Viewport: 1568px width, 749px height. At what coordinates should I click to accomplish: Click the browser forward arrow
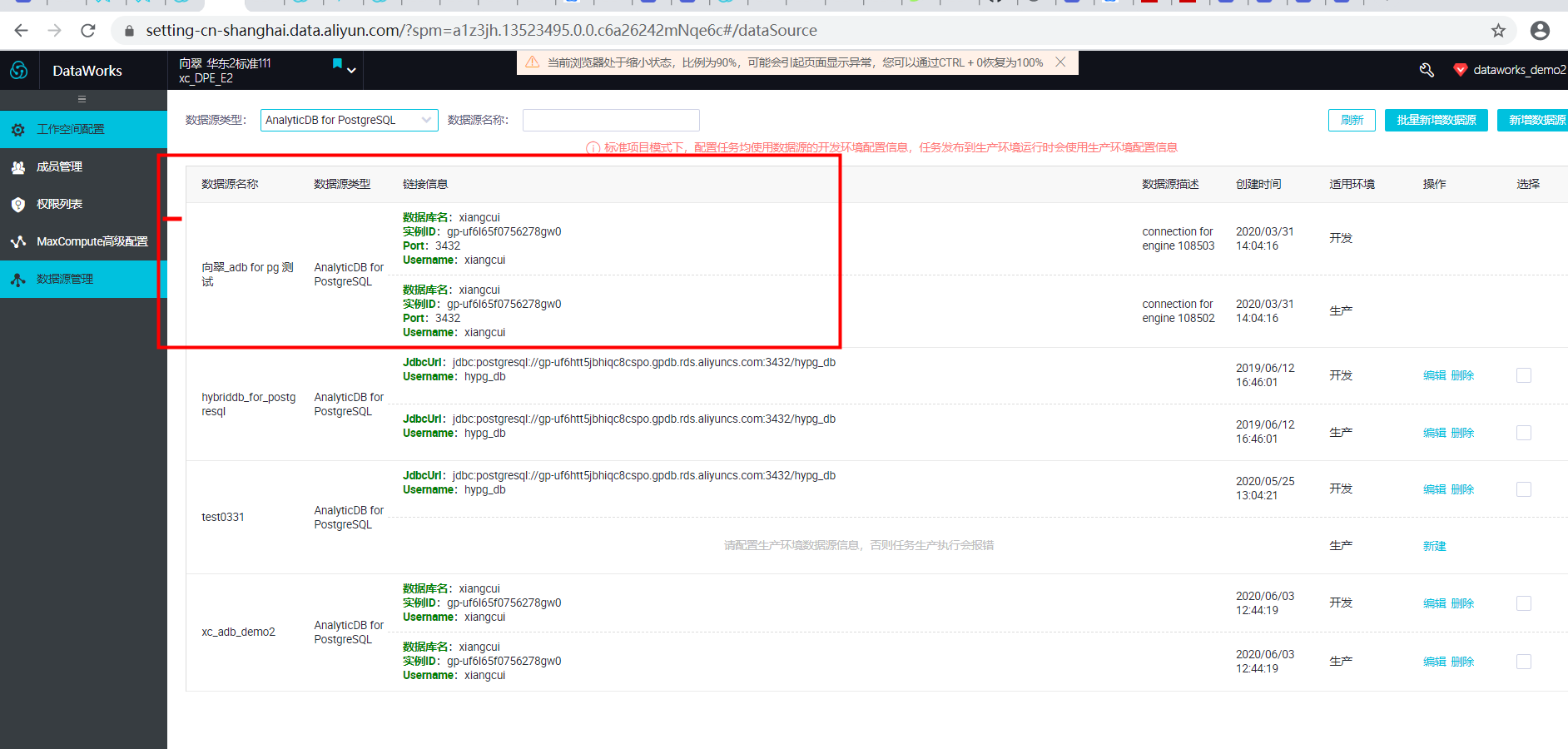tap(55, 31)
